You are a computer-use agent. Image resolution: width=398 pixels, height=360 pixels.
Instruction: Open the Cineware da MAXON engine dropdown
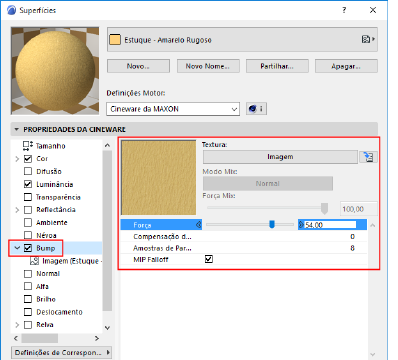coord(173,109)
